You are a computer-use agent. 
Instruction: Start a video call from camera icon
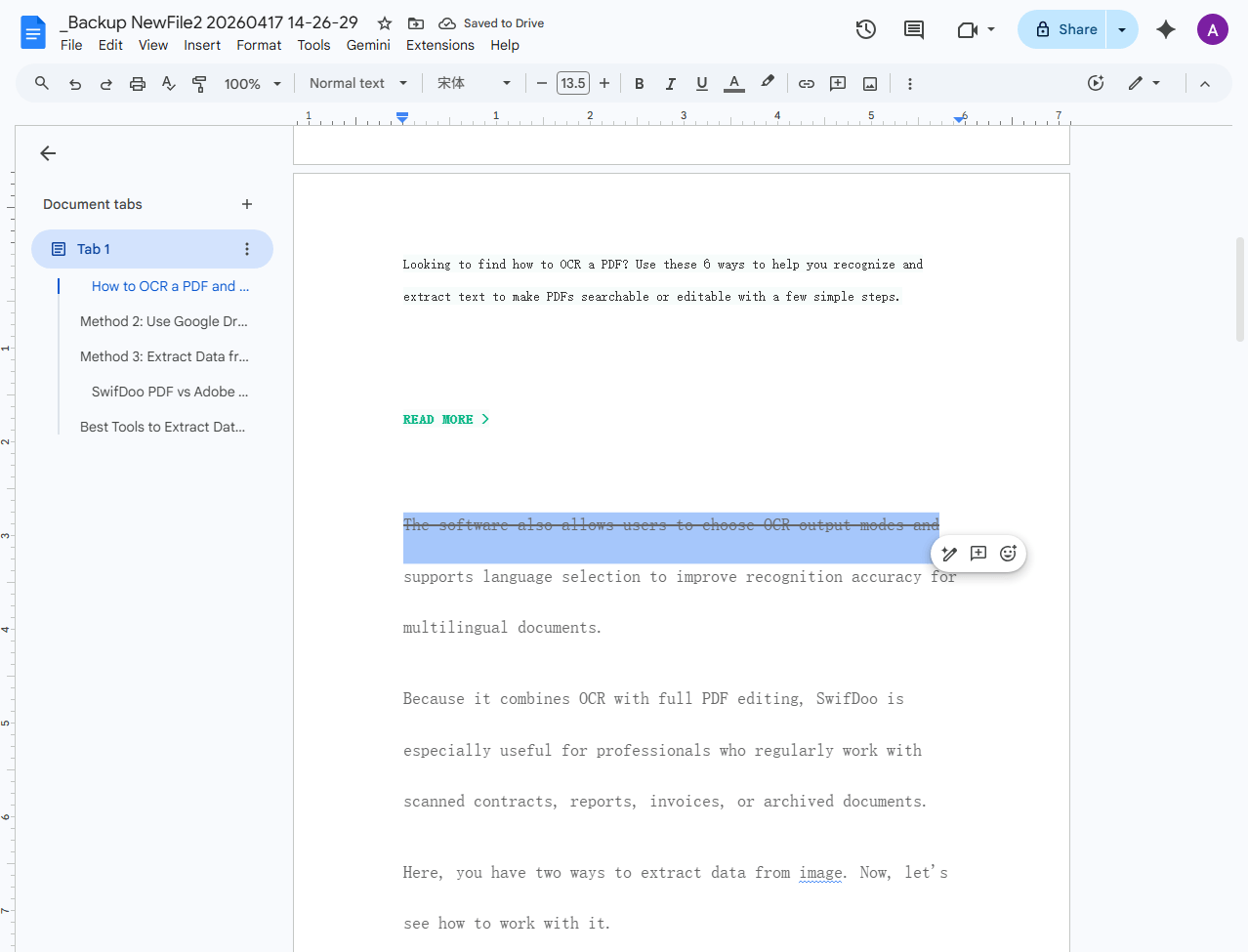[x=967, y=29]
